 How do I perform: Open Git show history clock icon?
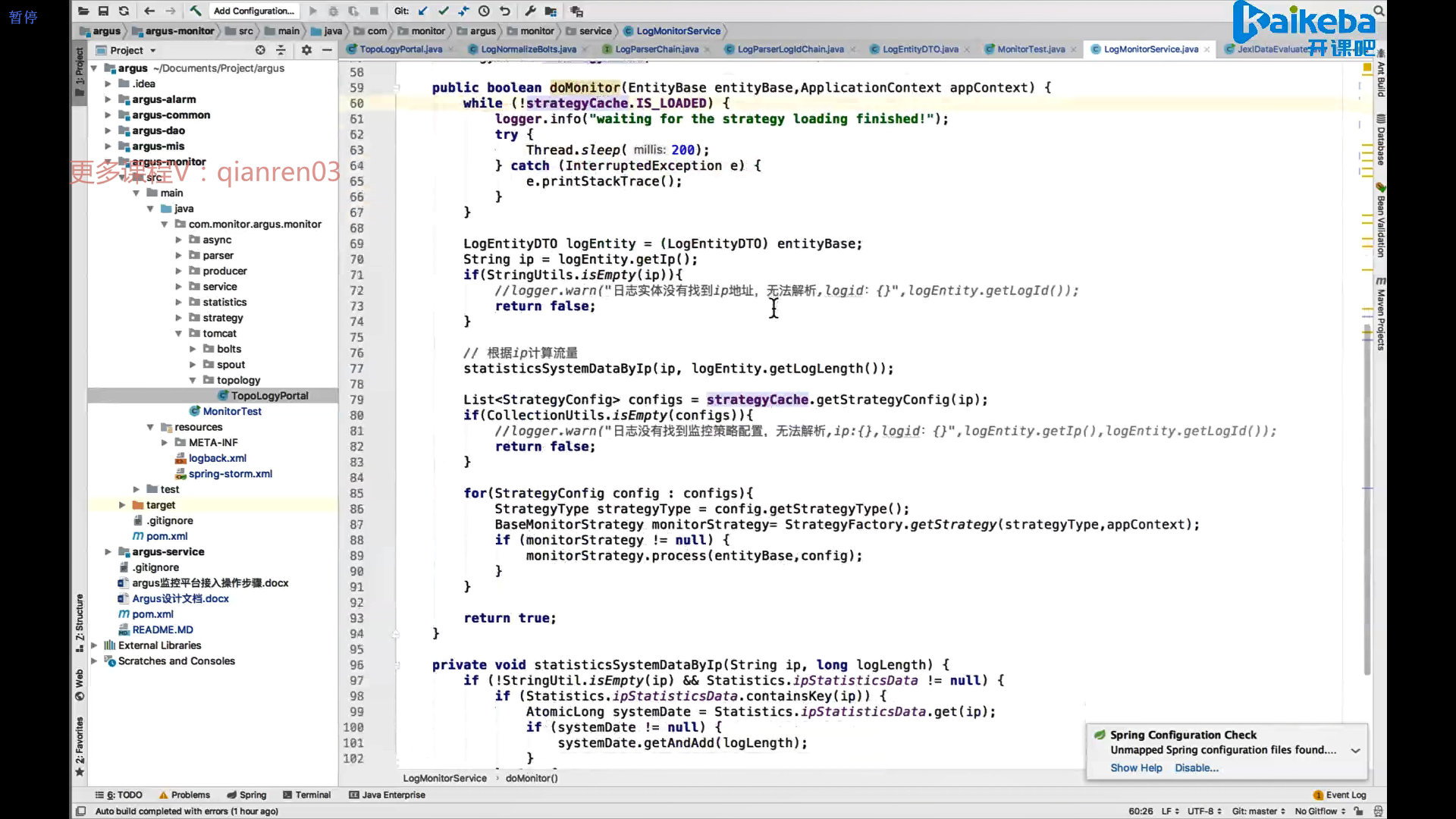tap(484, 11)
